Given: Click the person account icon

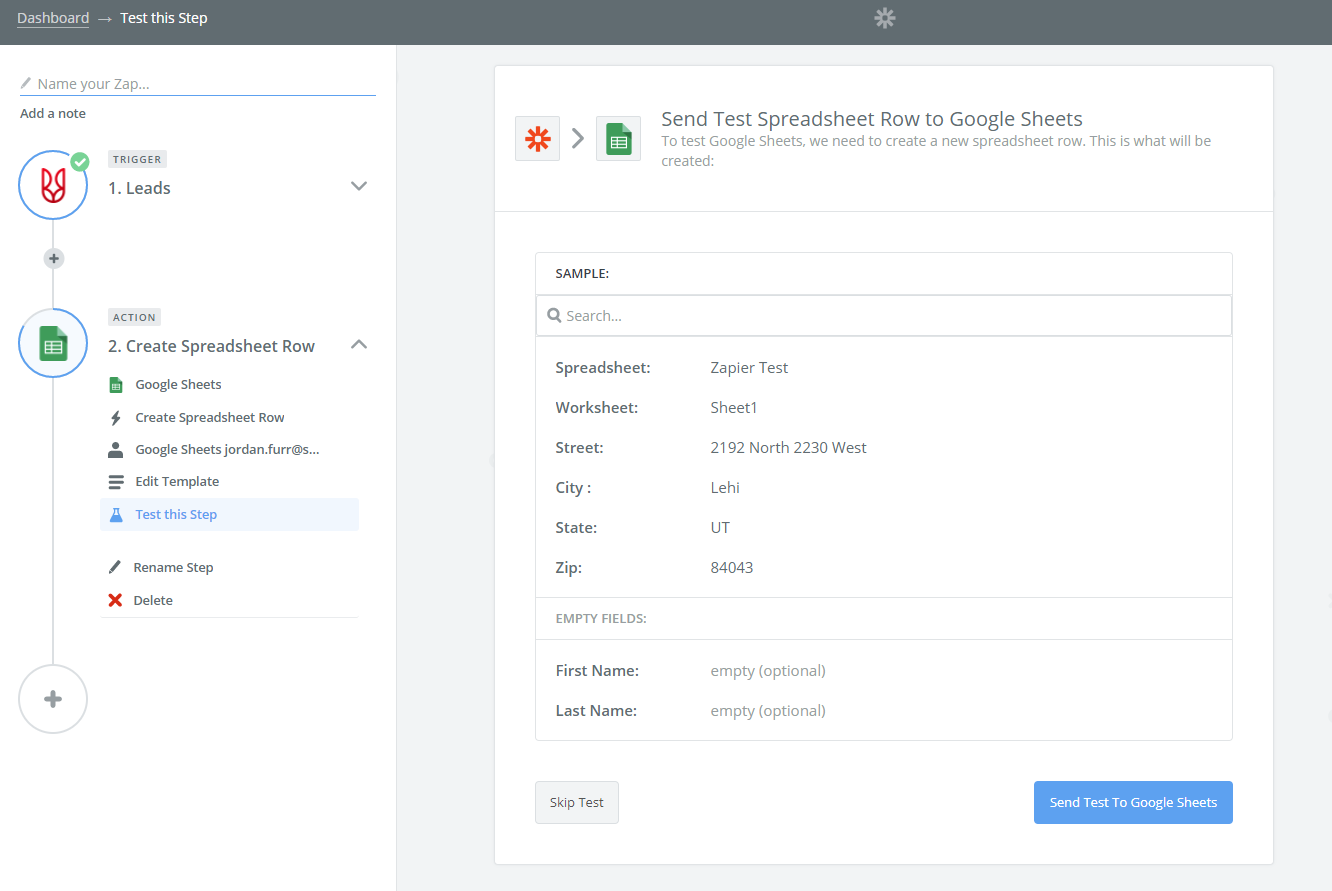Looking at the screenshot, I should click(116, 449).
